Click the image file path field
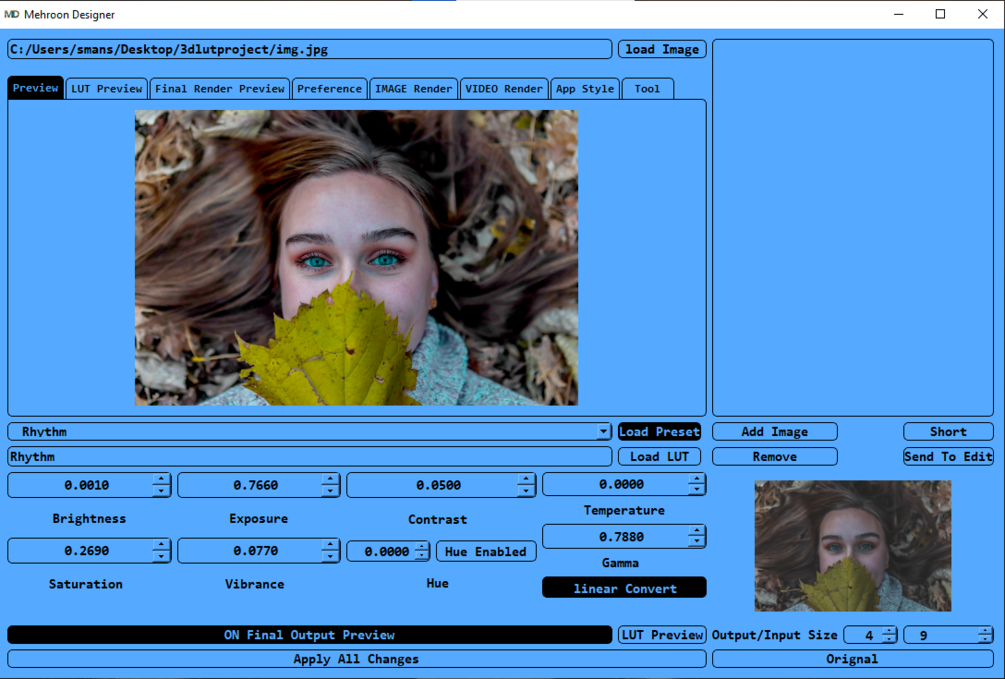The height and width of the screenshot is (679, 1005). (310, 49)
